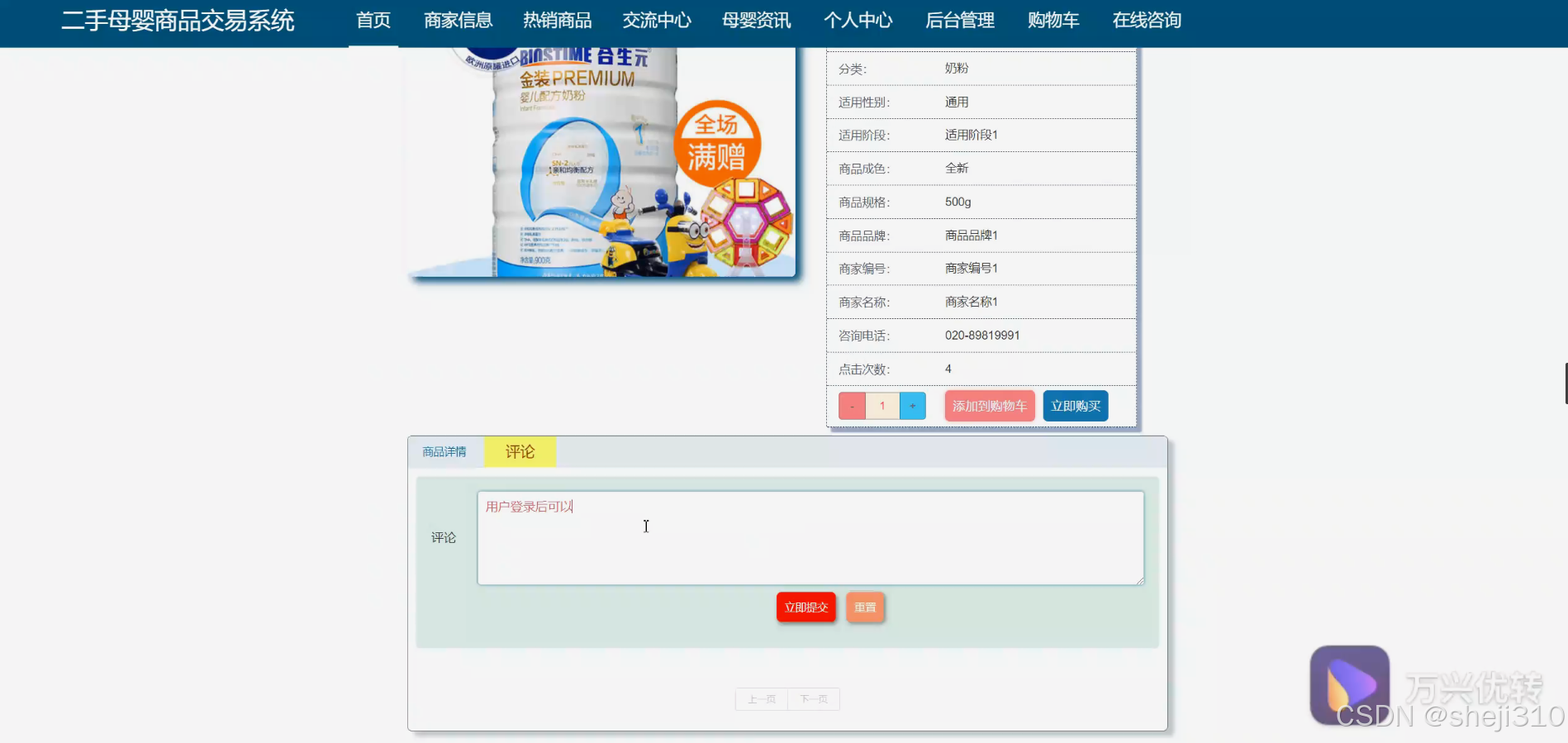
Task: Click the 500g specification value
Action: point(958,202)
